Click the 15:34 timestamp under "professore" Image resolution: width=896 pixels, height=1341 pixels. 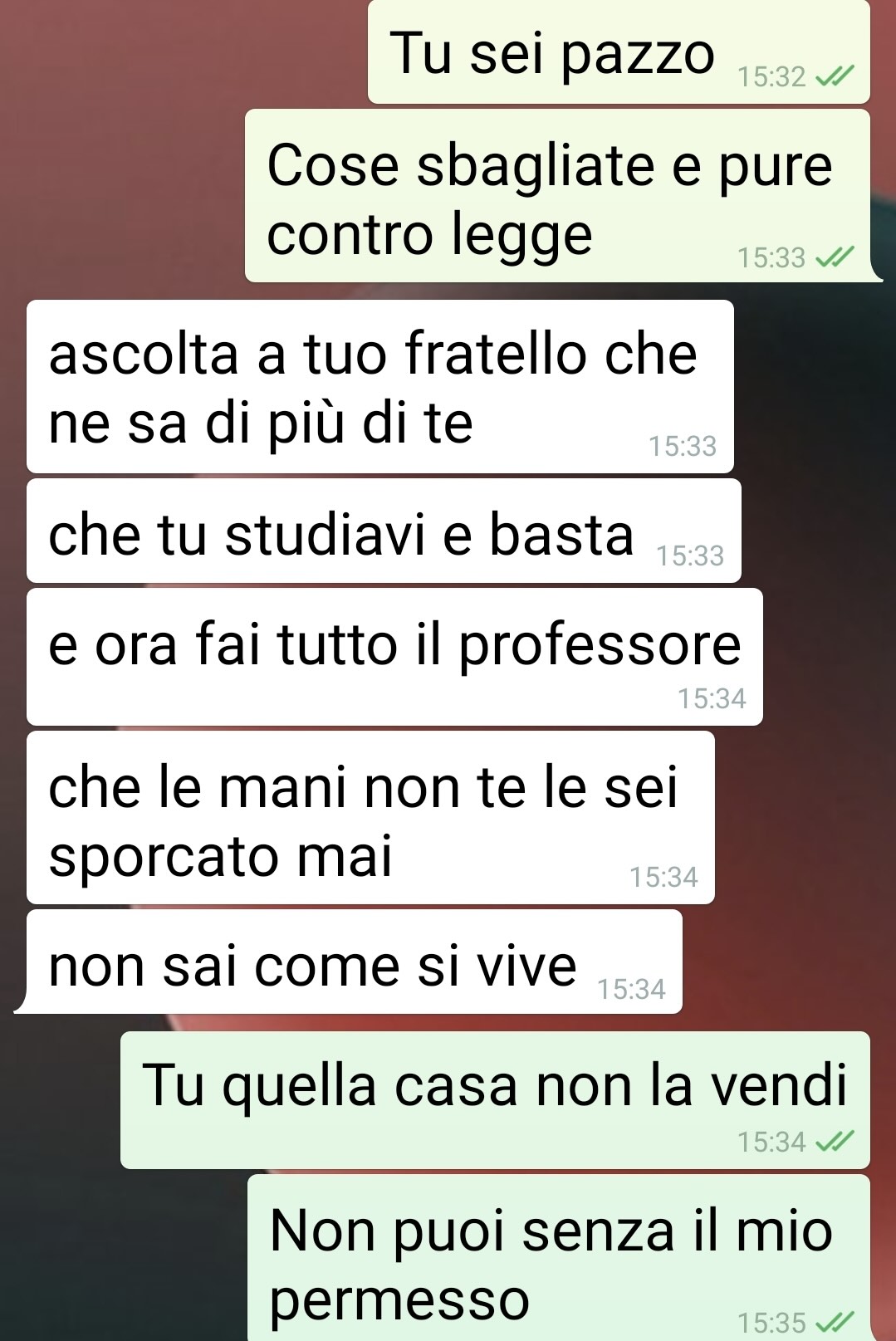point(712,698)
